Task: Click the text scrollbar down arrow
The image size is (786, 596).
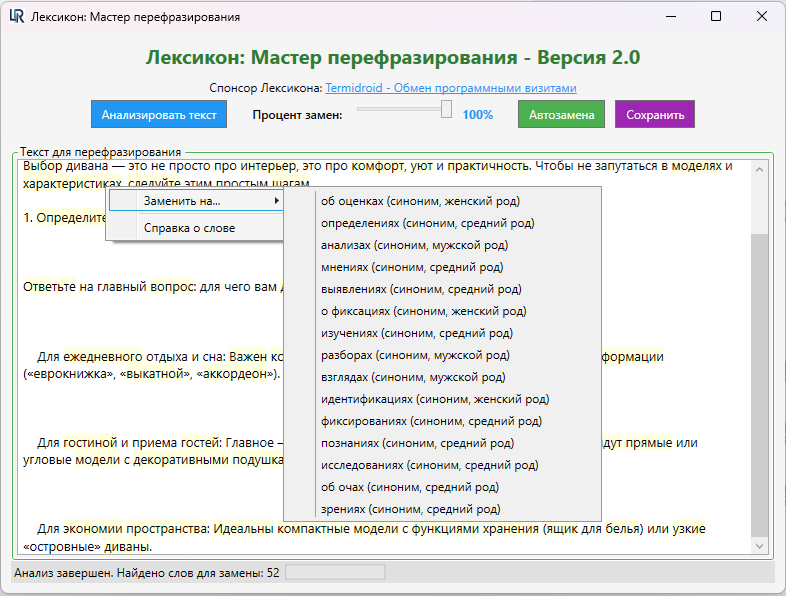Action: coord(759,546)
